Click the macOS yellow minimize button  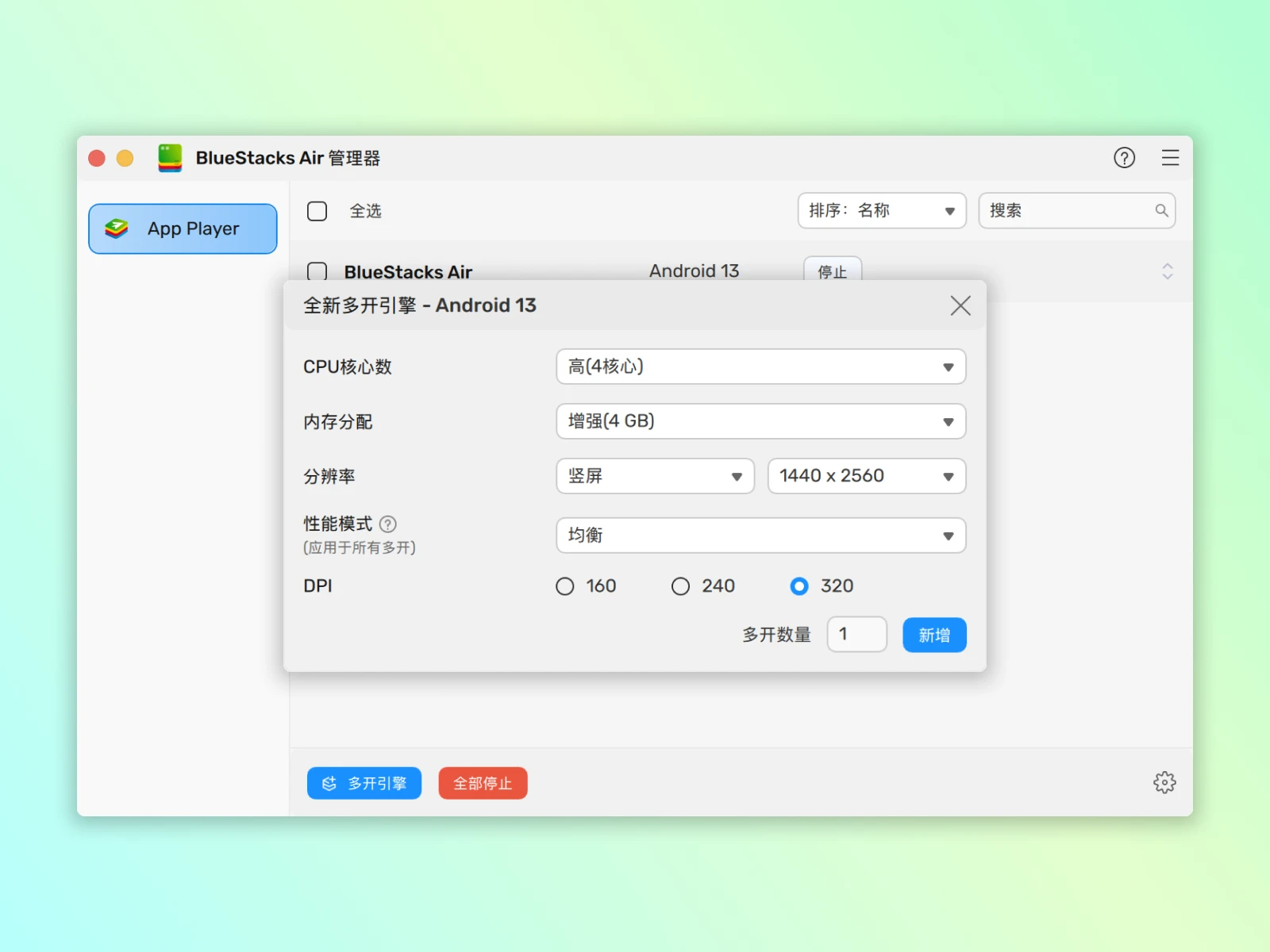[x=125, y=158]
